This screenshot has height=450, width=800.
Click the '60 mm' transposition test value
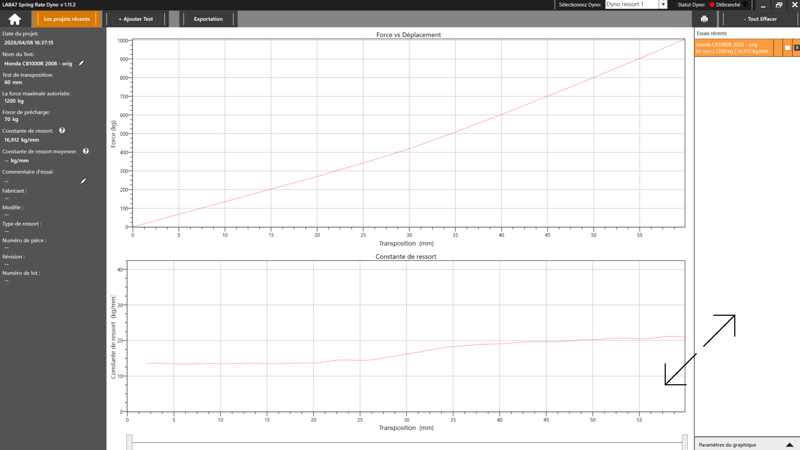coord(13,82)
